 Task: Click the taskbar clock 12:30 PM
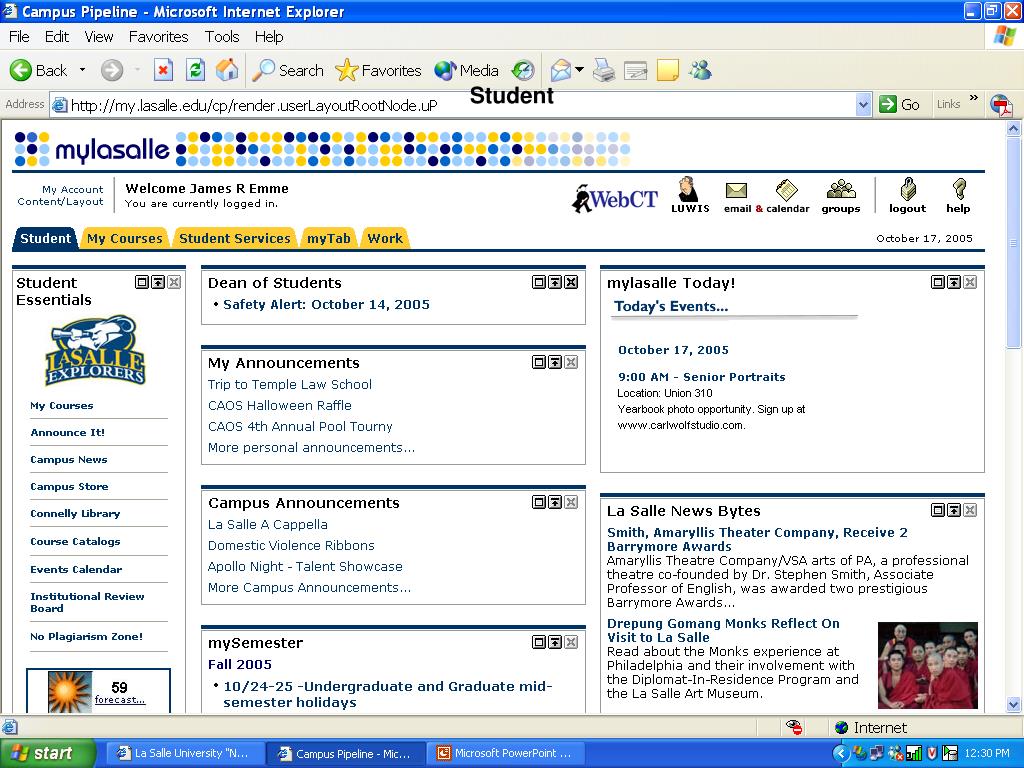coord(987,753)
